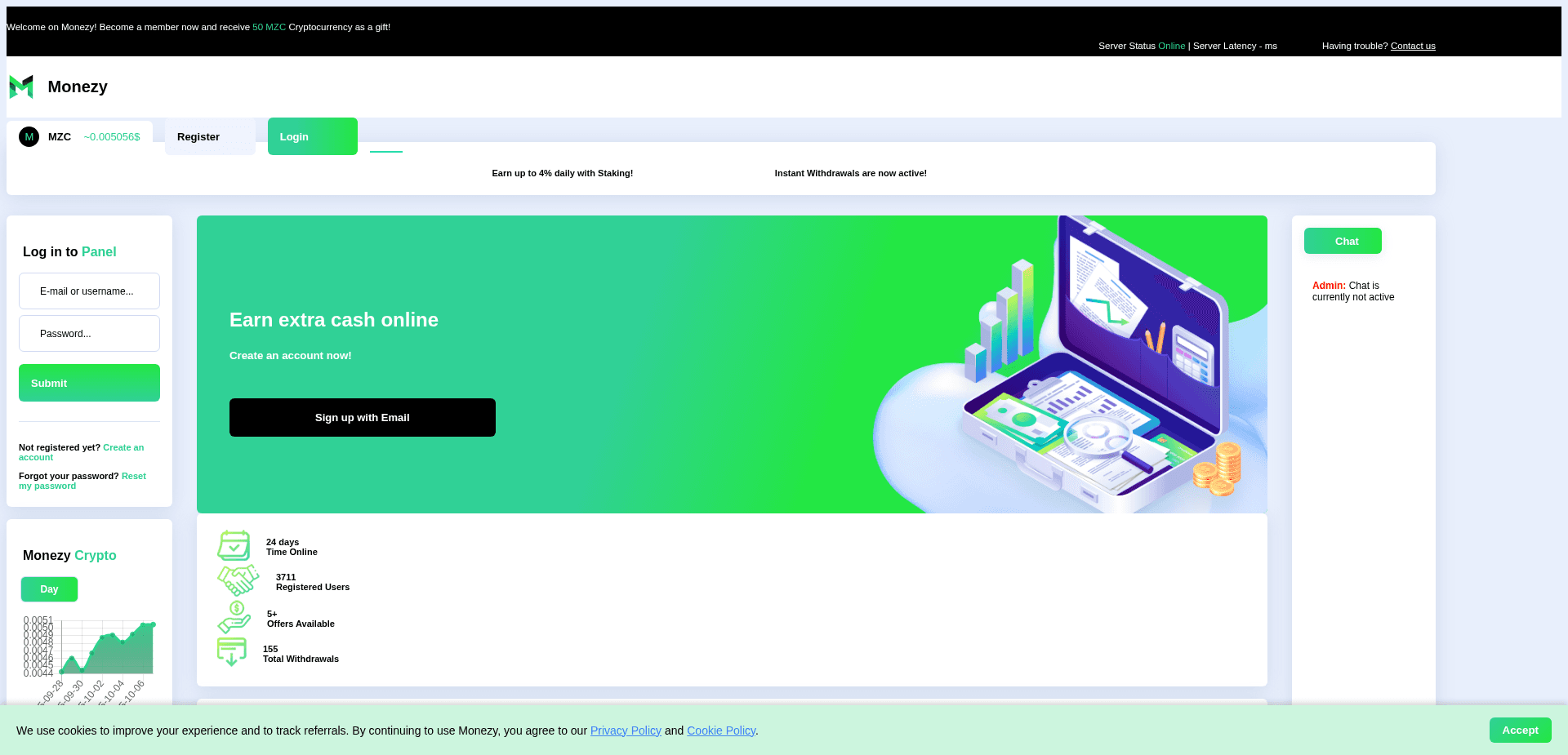Click the MZC coin icon
This screenshot has height=755, width=1568.
(30, 136)
